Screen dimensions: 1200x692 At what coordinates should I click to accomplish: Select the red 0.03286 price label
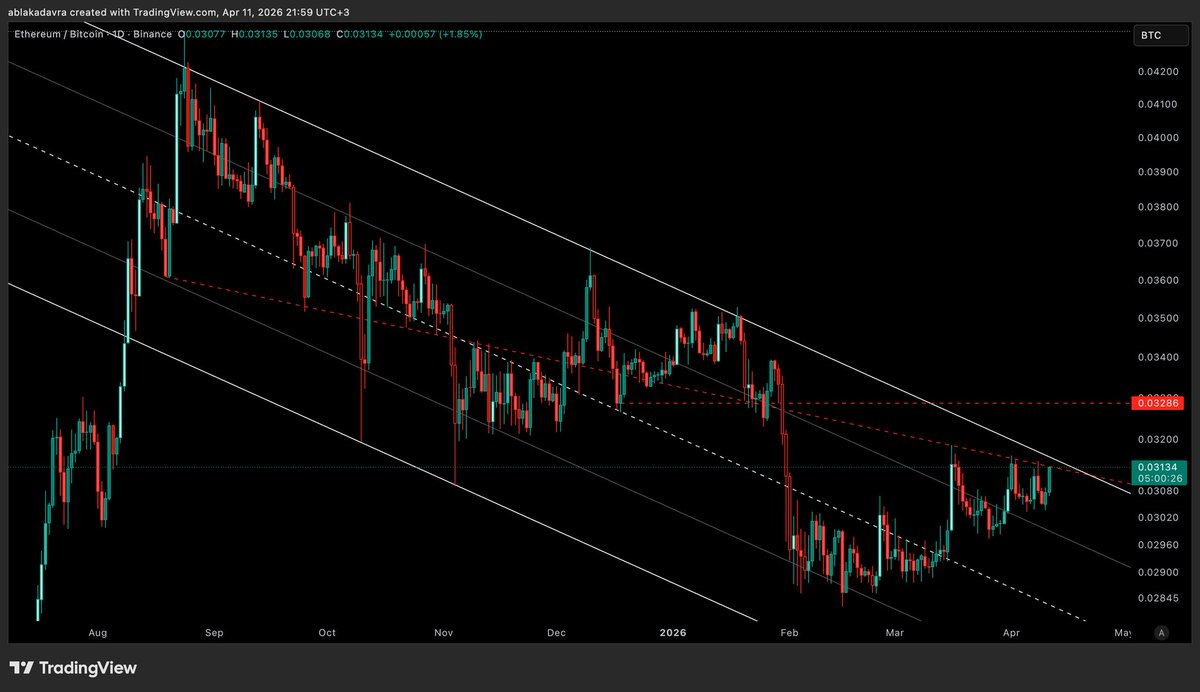point(1156,403)
